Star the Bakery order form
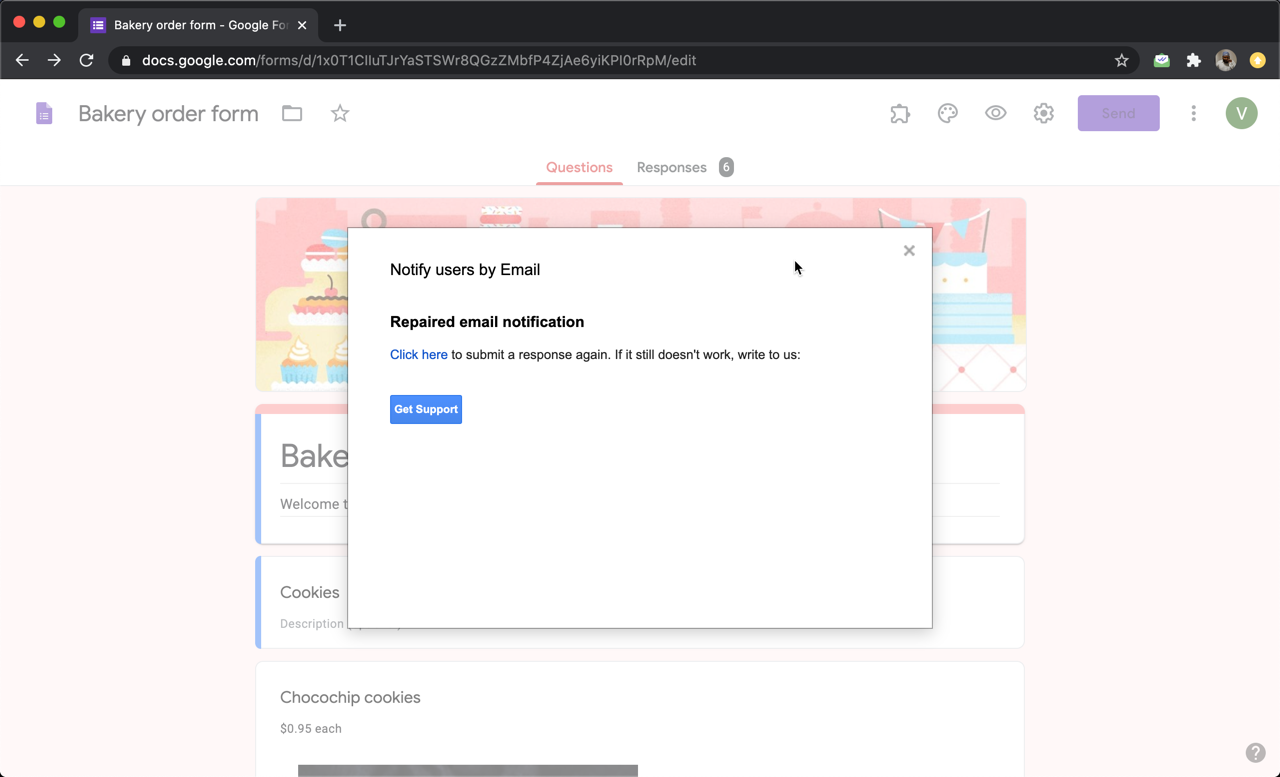Screen dimensions: 1280x777 click(x=339, y=114)
